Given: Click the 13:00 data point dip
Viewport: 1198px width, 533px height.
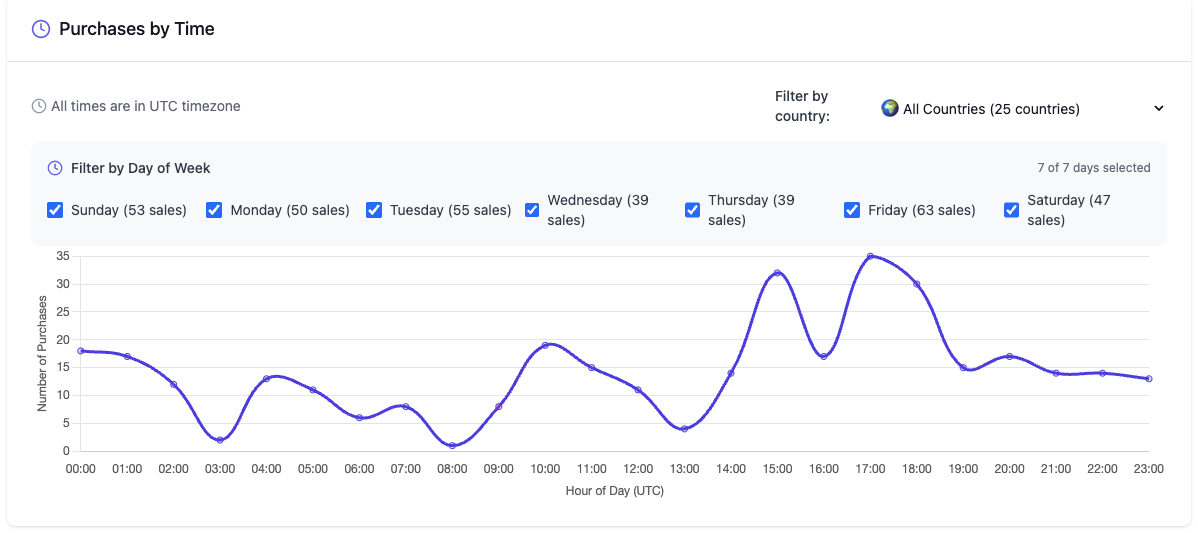Looking at the screenshot, I should [684, 429].
